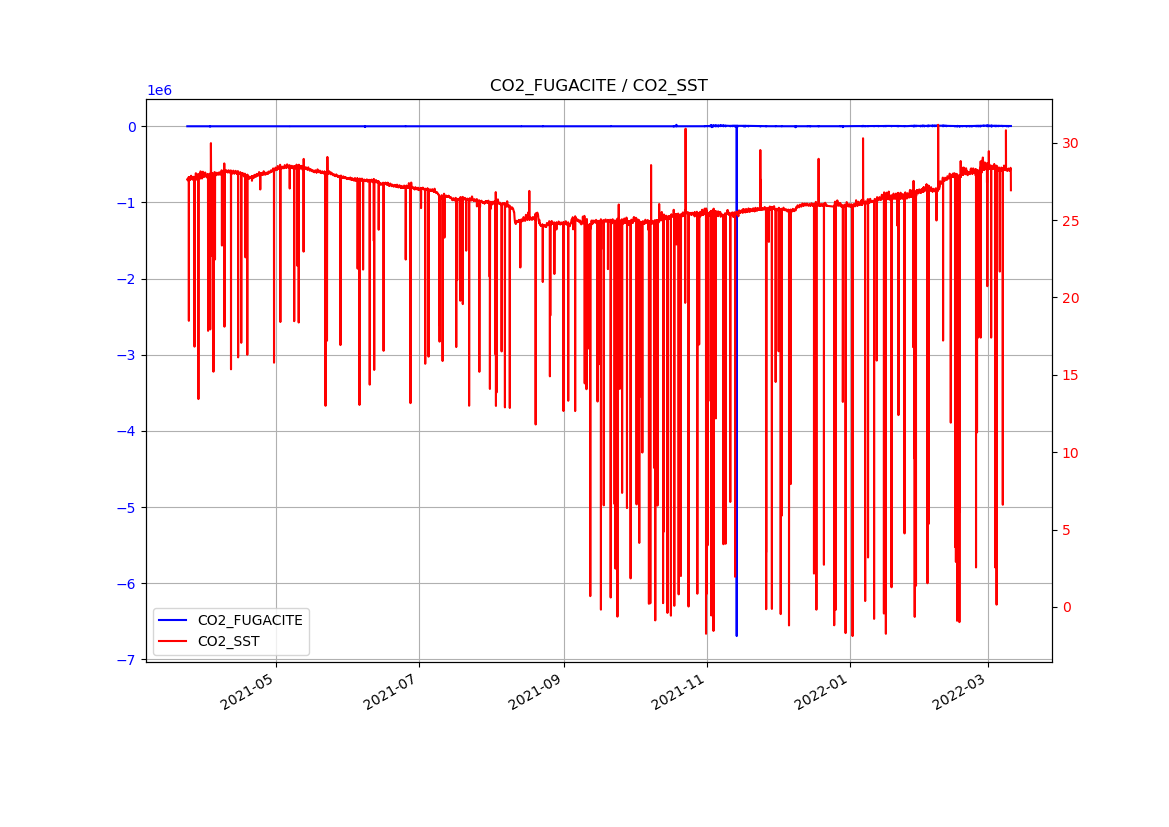Click the blue −2 tick on left axis
The width and height of the screenshot is (1169, 827).
[x=130, y=279]
